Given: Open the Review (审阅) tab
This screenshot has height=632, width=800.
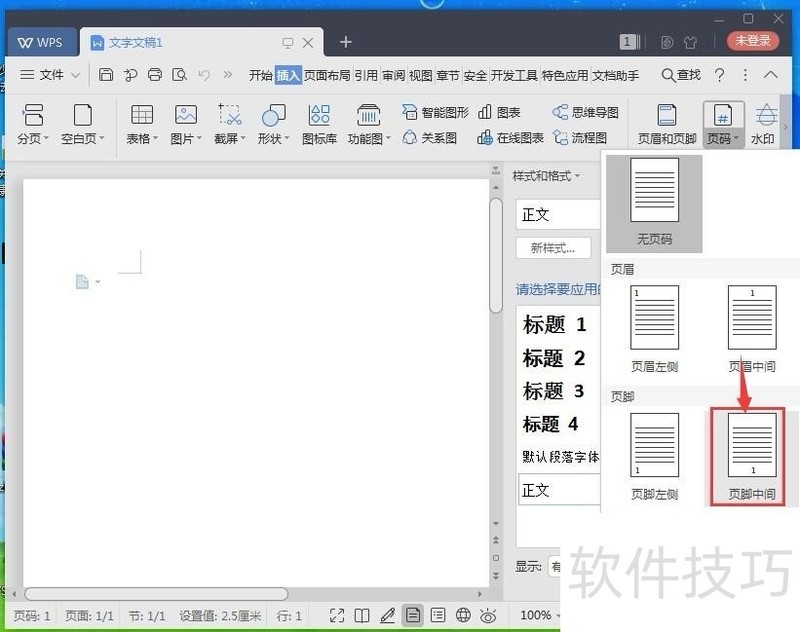Looking at the screenshot, I should 393,75.
